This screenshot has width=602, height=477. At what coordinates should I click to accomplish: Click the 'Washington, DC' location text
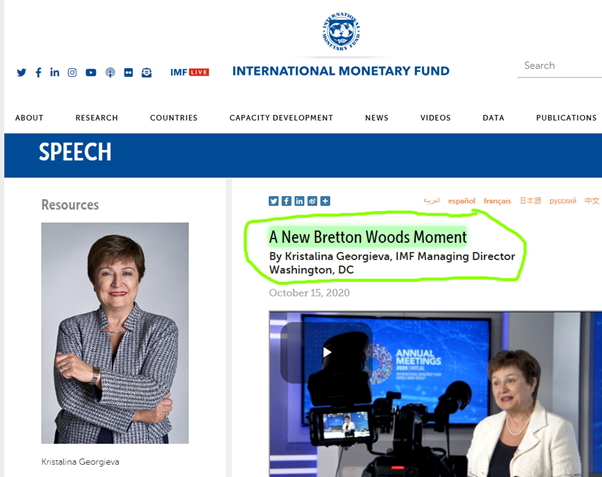click(311, 270)
